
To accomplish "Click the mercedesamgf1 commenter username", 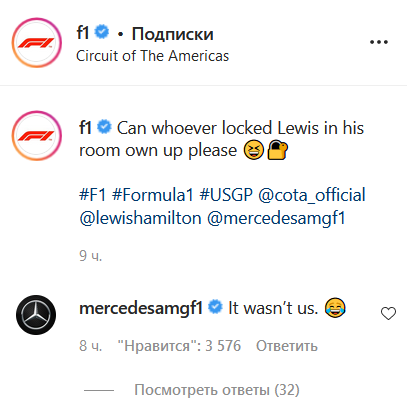I will point(141,308).
